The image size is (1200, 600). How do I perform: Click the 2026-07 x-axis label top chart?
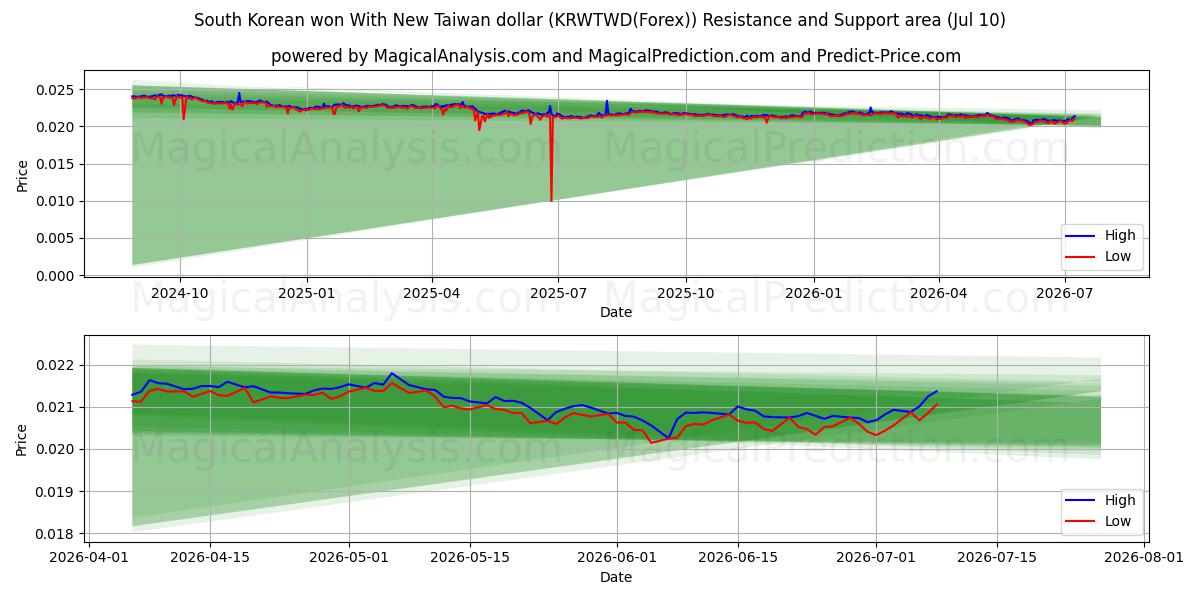tap(1065, 293)
